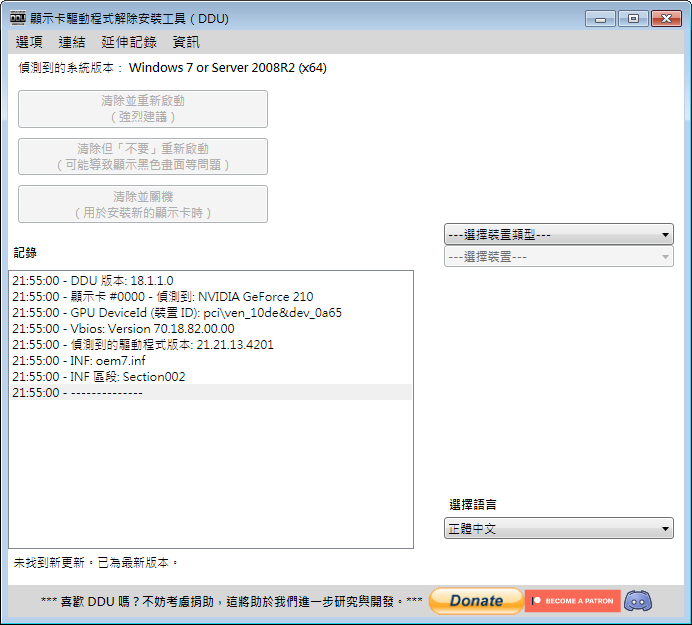Maximize the DDU window
Screen dimensions: 692x625
[633, 19]
